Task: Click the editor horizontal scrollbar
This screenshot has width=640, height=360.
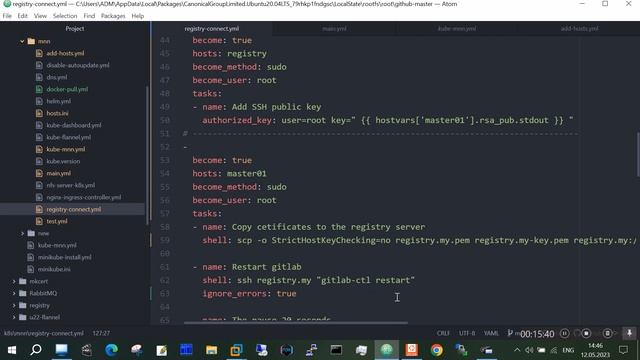Action: pyautogui.click(x=296, y=323)
